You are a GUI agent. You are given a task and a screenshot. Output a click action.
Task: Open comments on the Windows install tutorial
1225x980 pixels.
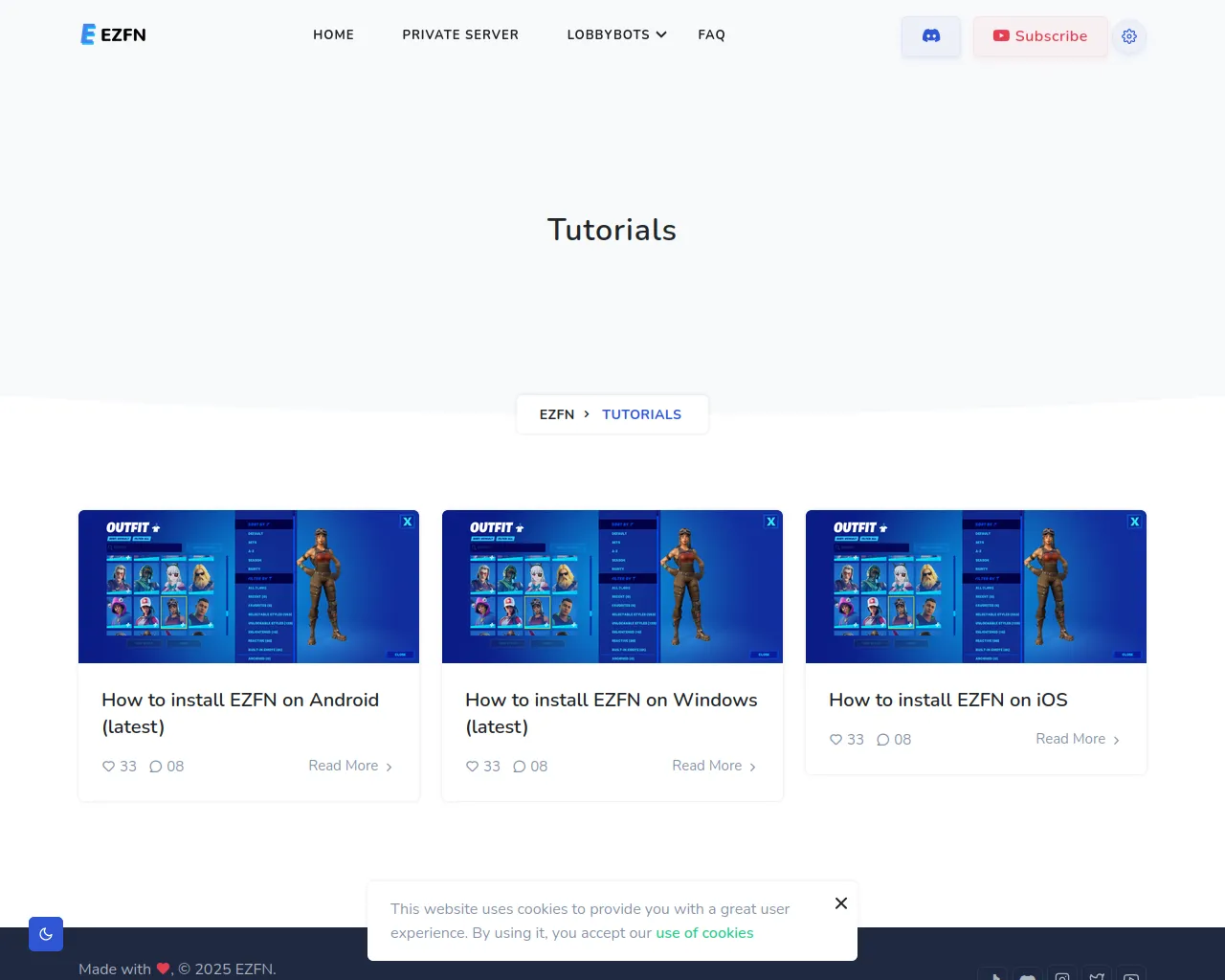(x=520, y=767)
